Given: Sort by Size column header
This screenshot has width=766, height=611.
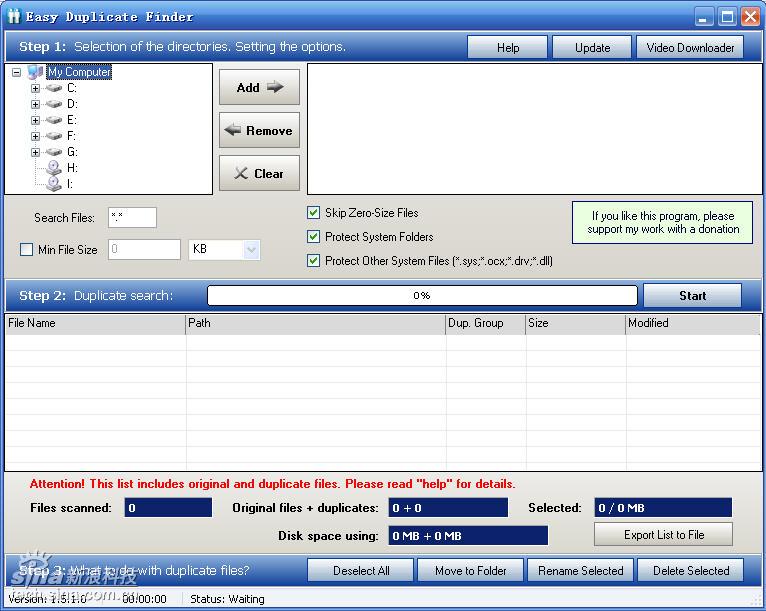Looking at the screenshot, I should click(575, 323).
